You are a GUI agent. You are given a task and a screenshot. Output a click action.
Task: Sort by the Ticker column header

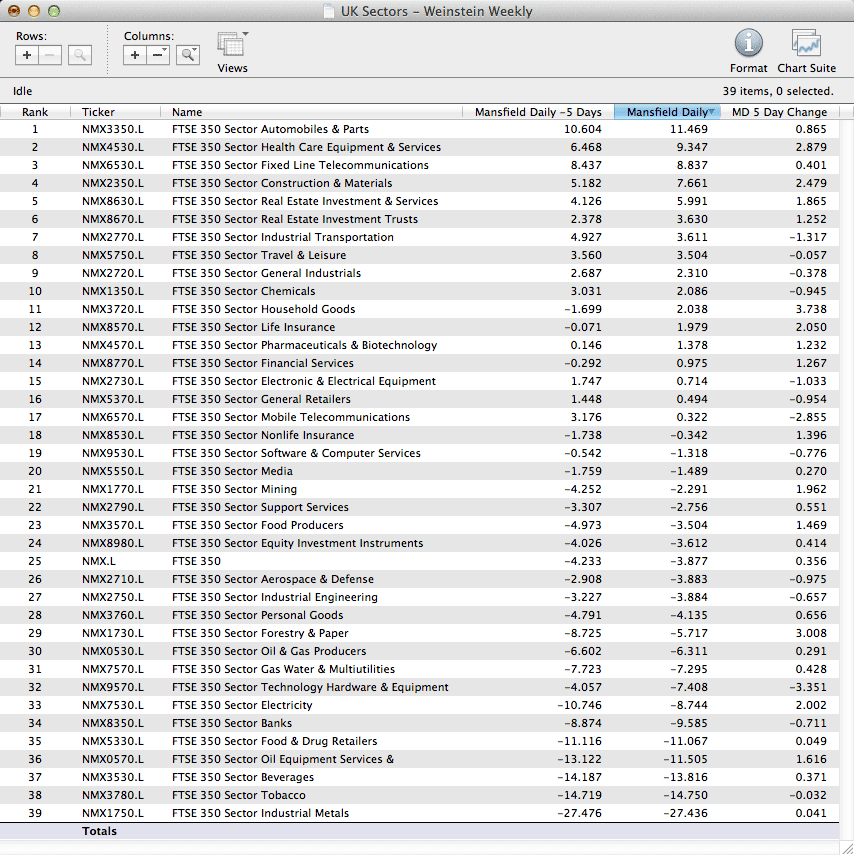(98, 112)
